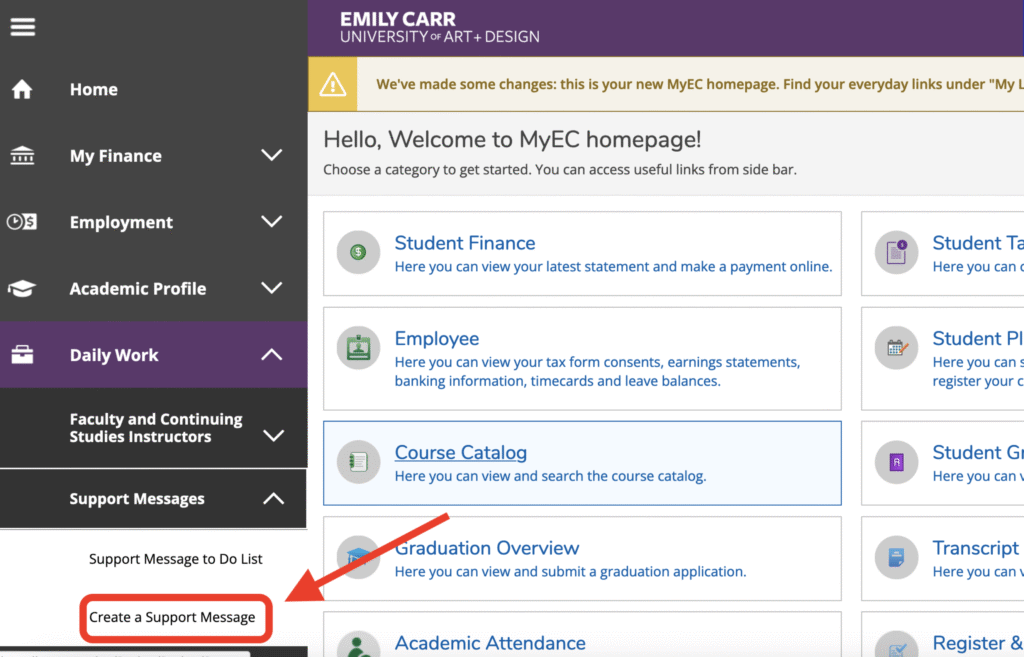Click the Student Finance dollar icon
Screen dimensions: 1024x657
(x=358, y=252)
